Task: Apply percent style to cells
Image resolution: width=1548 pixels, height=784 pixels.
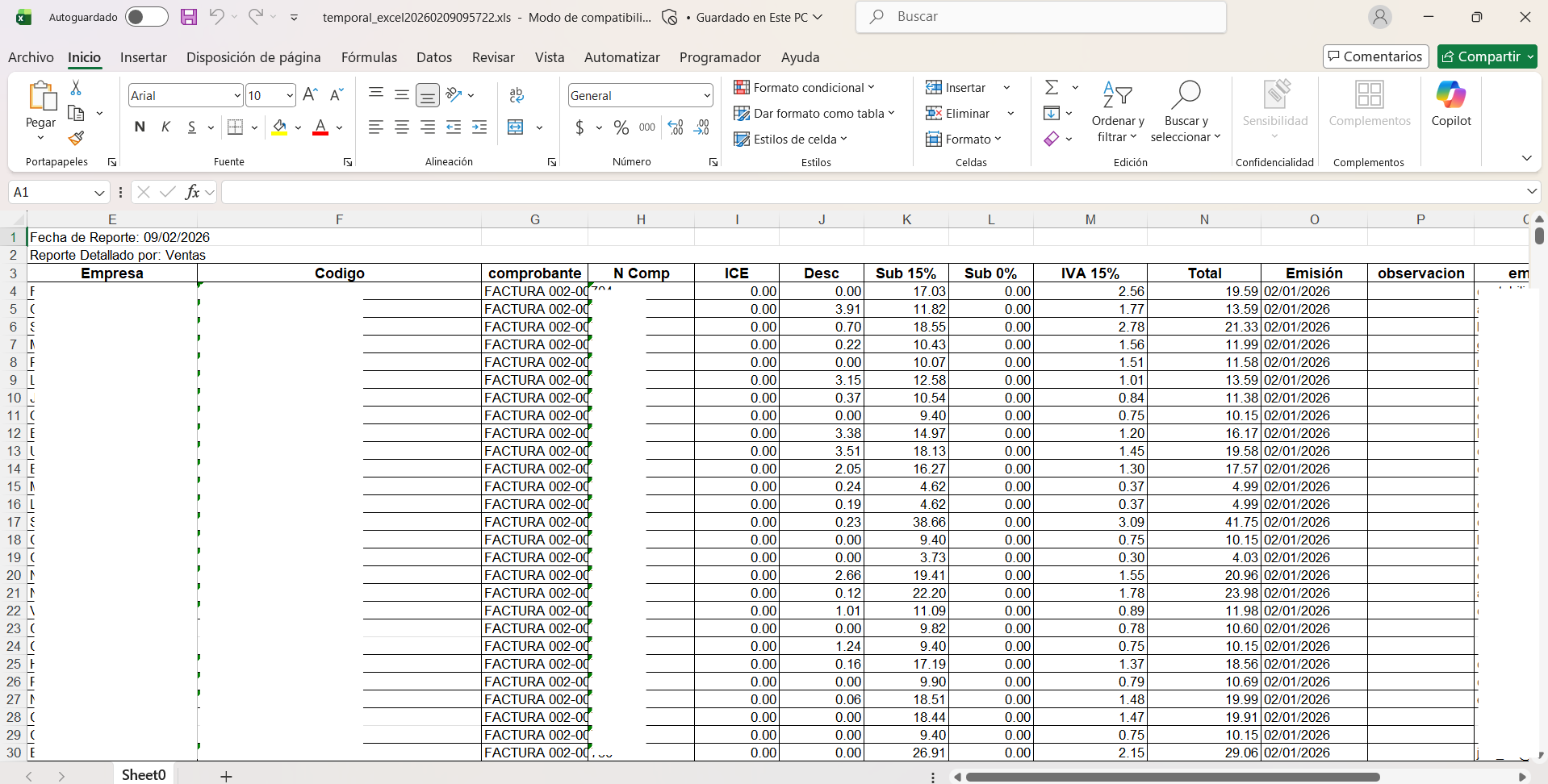Action: point(621,127)
